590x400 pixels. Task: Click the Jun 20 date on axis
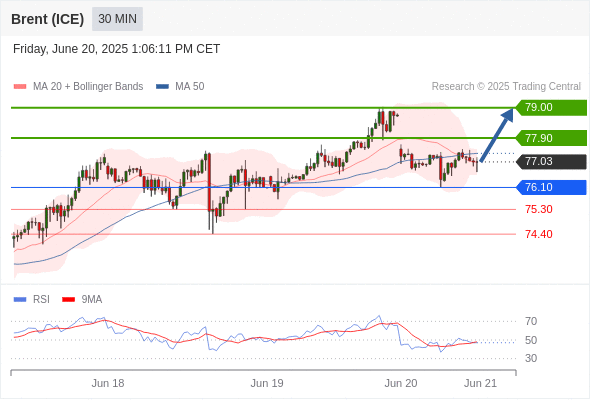click(x=401, y=383)
